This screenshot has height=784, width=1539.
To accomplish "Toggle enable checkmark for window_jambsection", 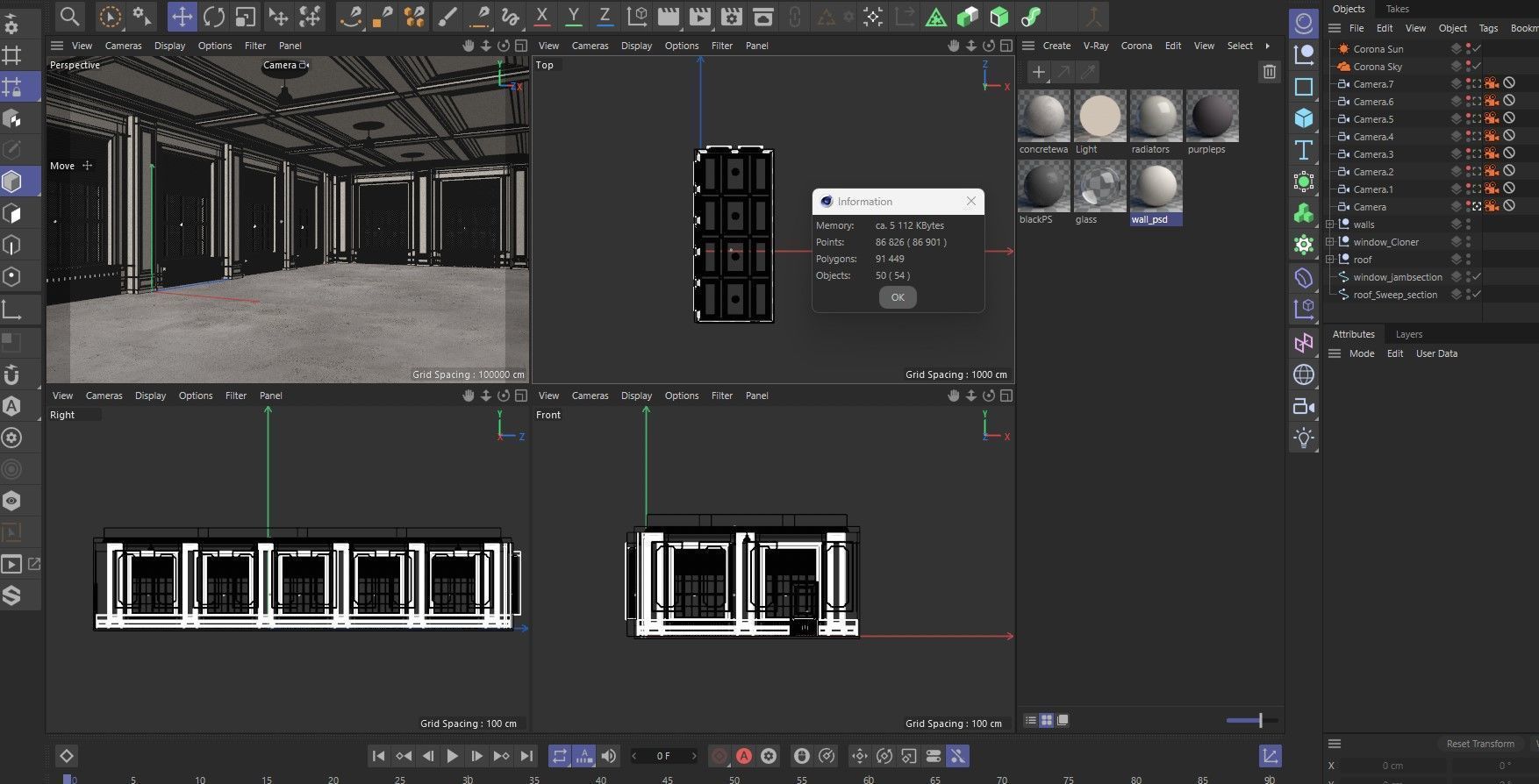I will pos(1478,277).
